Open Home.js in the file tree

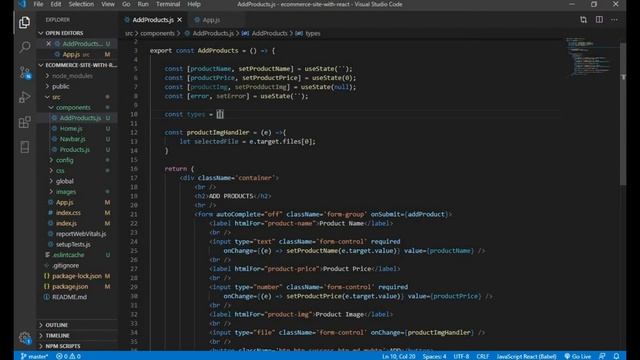[x=71, y=129]
